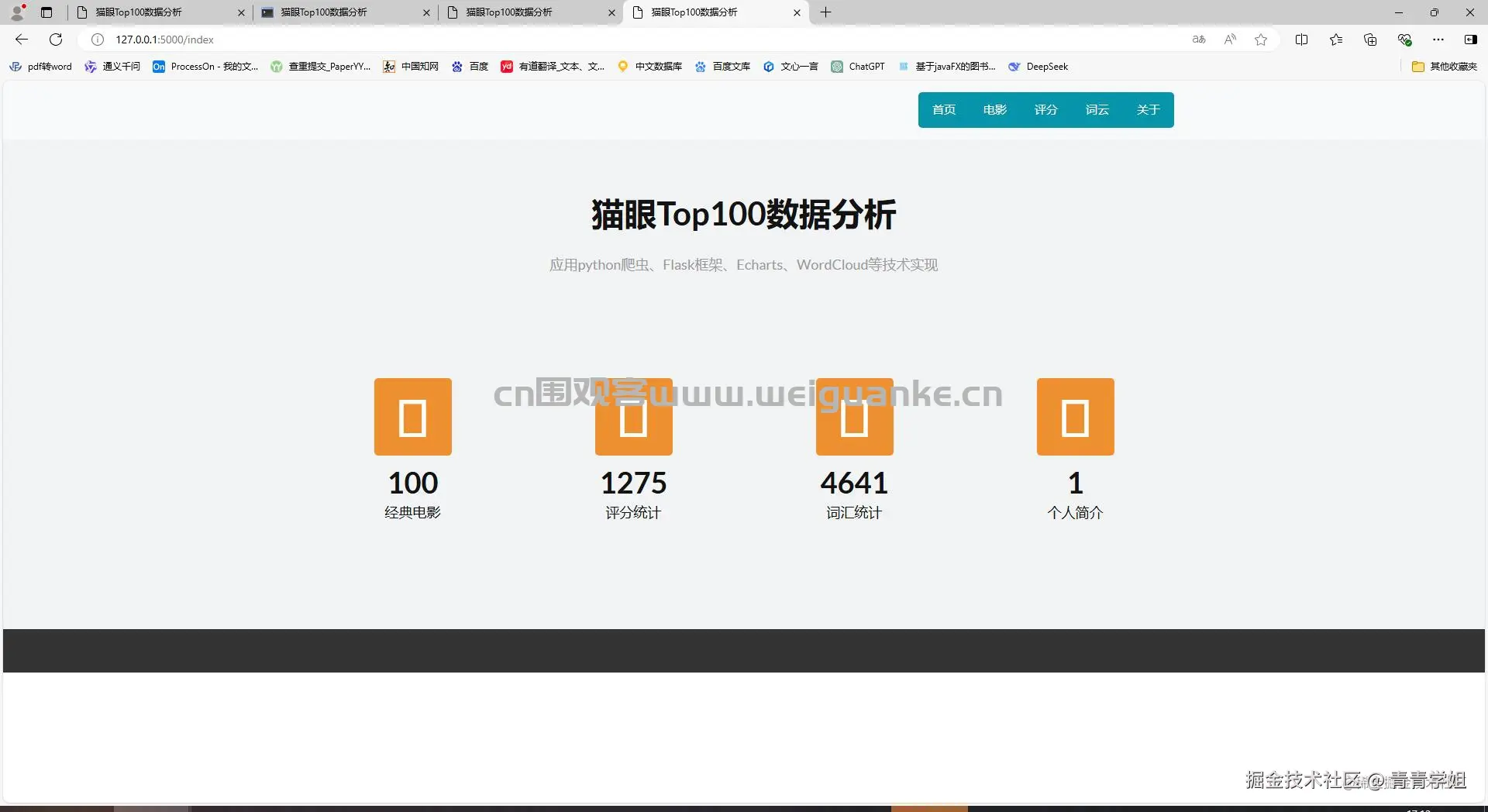This screenshot has height=812, width=1488.
Task: Open the 查重提交_PaperYY bookmark
Action: 321,67
